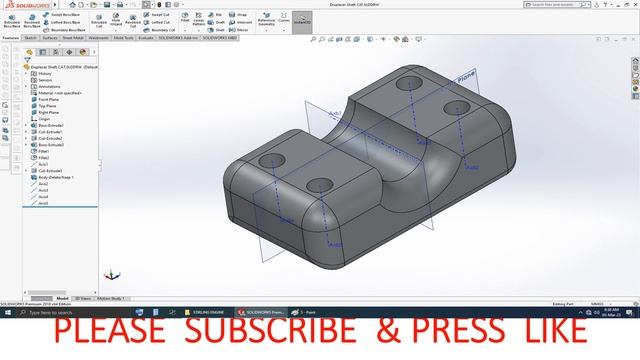Click the Home icon in title bar

(x=73, y=4)
